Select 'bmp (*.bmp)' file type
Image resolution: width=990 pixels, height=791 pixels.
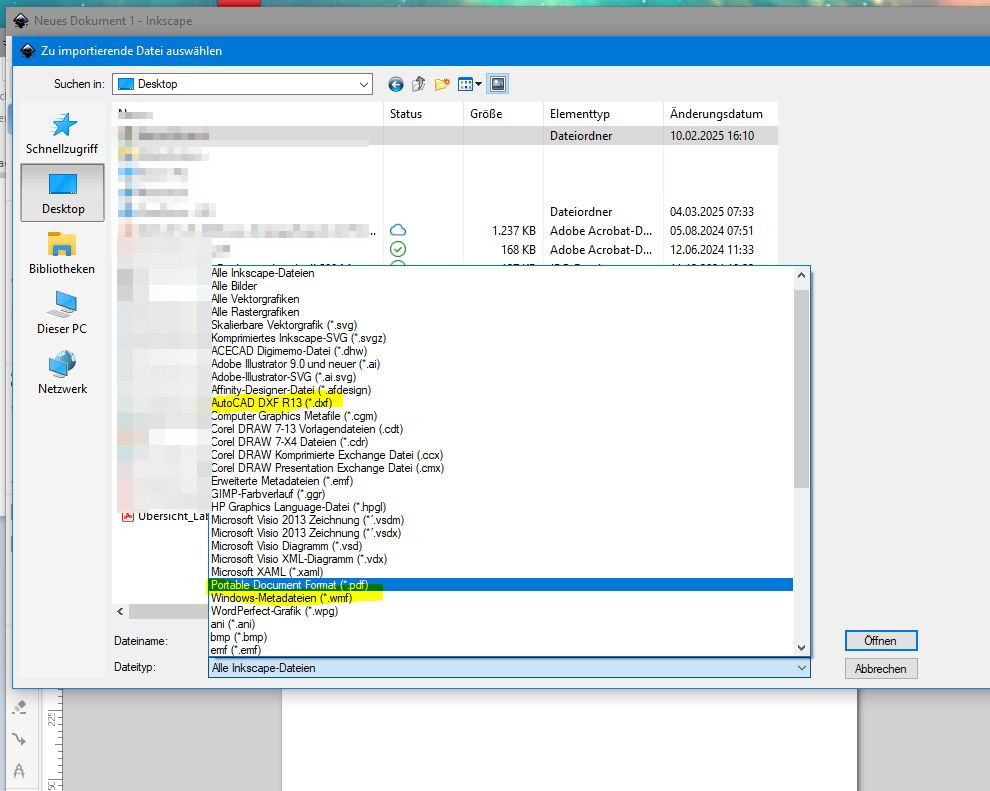click(239, 637)
